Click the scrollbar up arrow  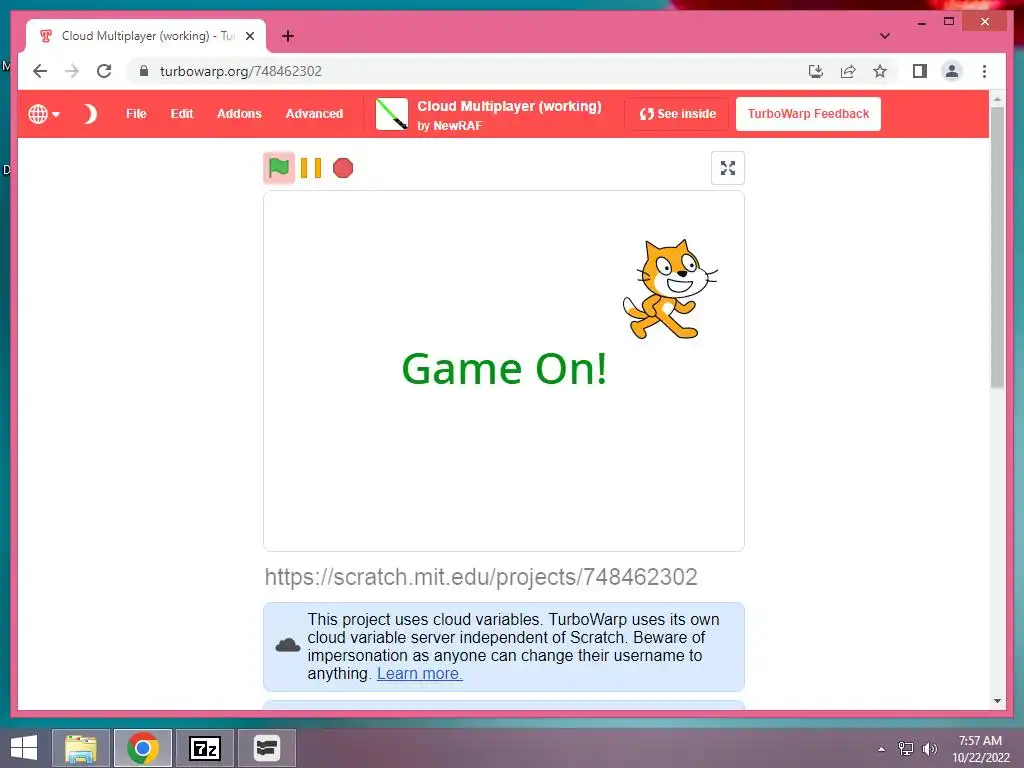[x=997, y=99]
